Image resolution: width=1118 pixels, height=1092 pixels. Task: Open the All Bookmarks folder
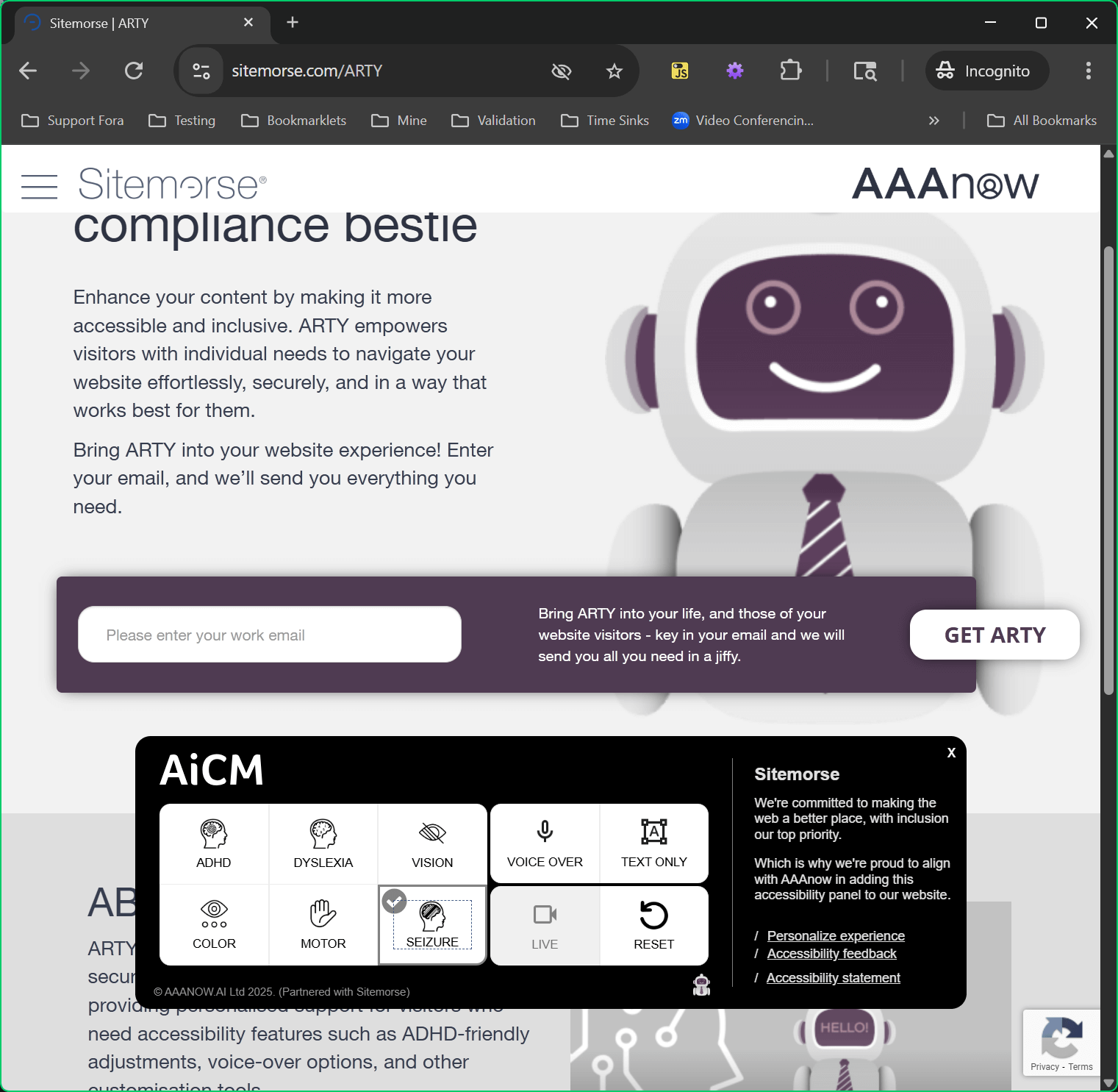(1042, 121)
